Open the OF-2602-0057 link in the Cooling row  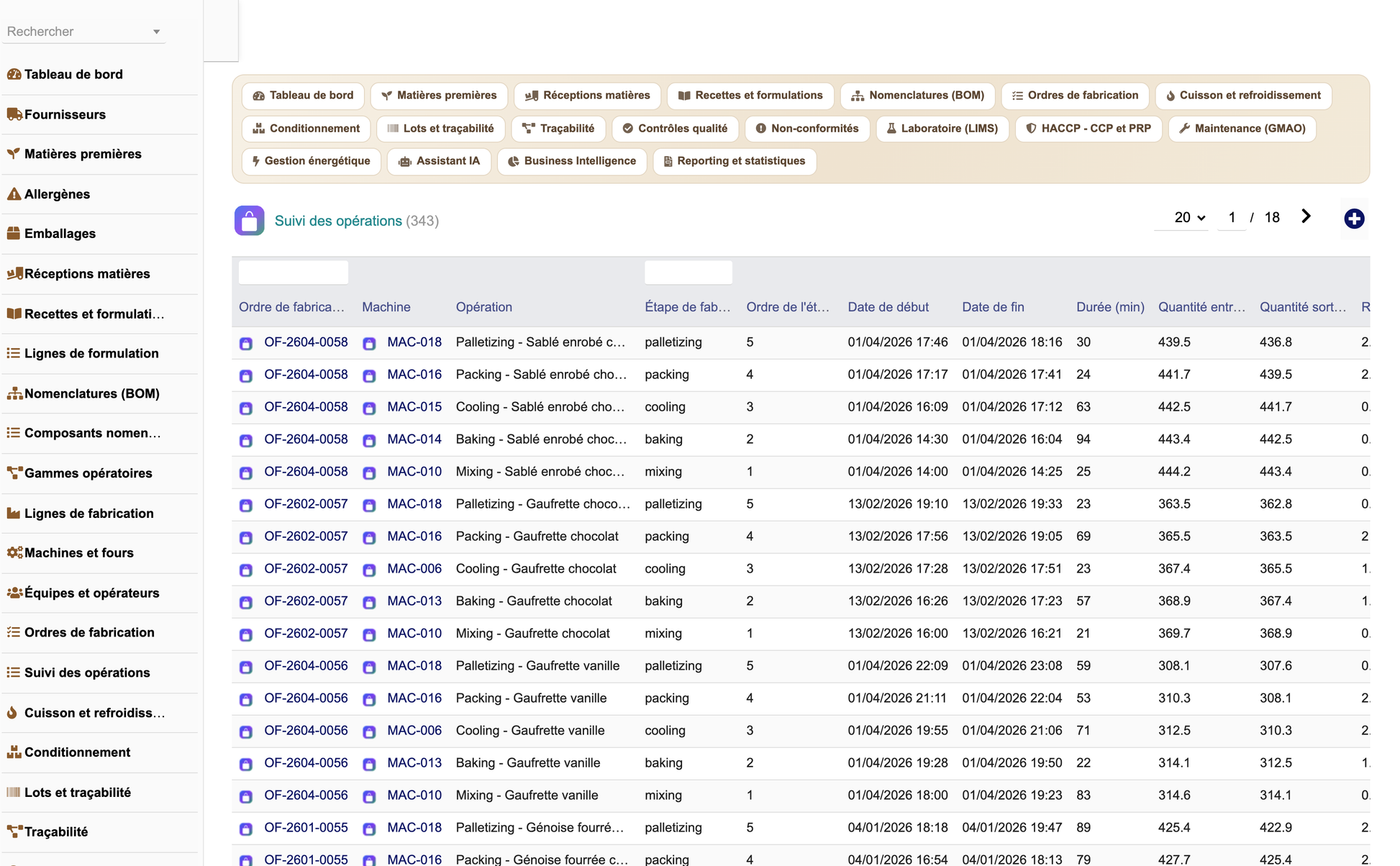coord(306,569)
